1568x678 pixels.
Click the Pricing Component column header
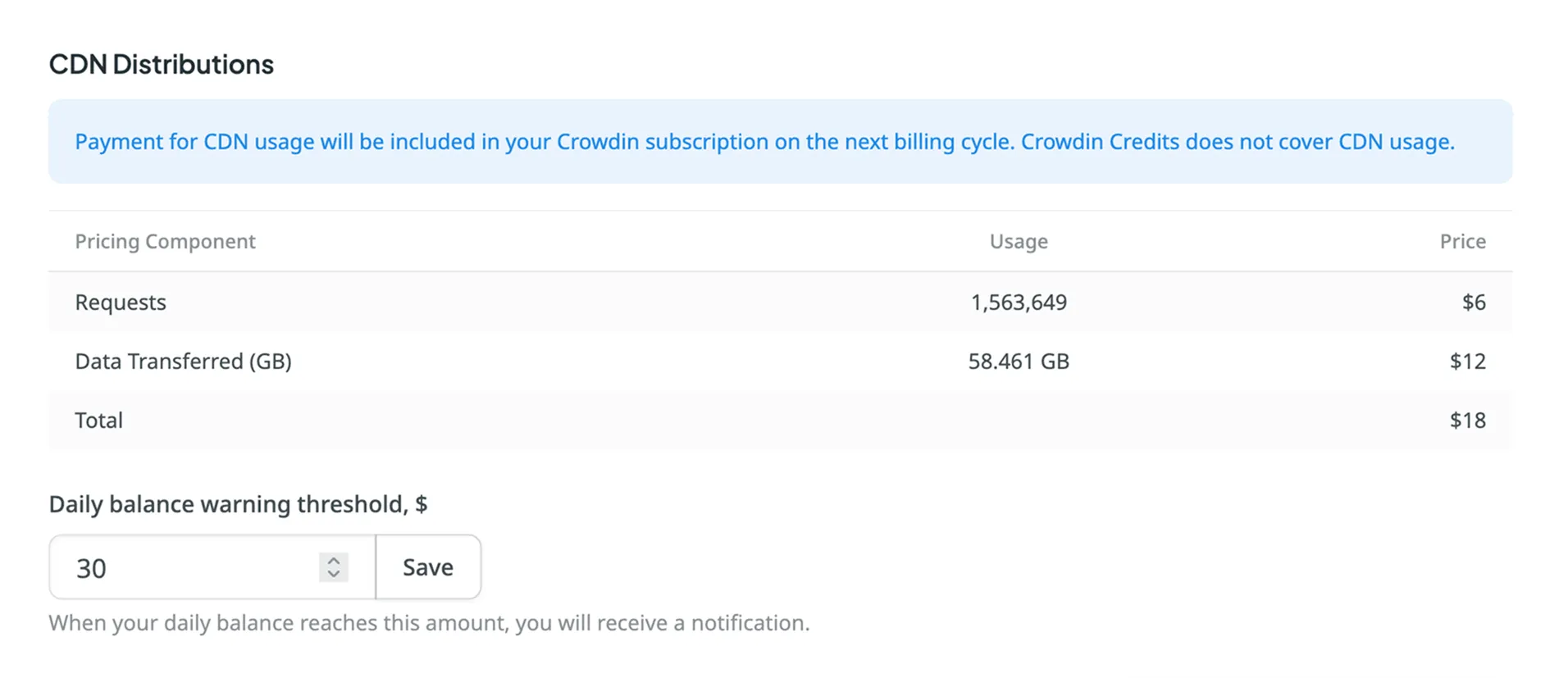(x=165, y=241)
